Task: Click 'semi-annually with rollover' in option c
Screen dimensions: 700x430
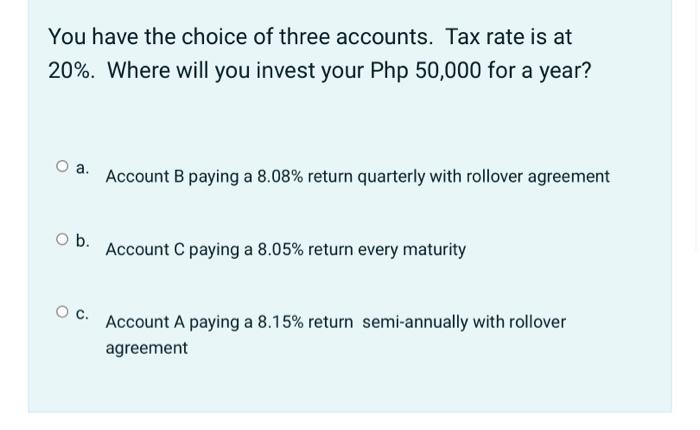Action: pos(464,322)
